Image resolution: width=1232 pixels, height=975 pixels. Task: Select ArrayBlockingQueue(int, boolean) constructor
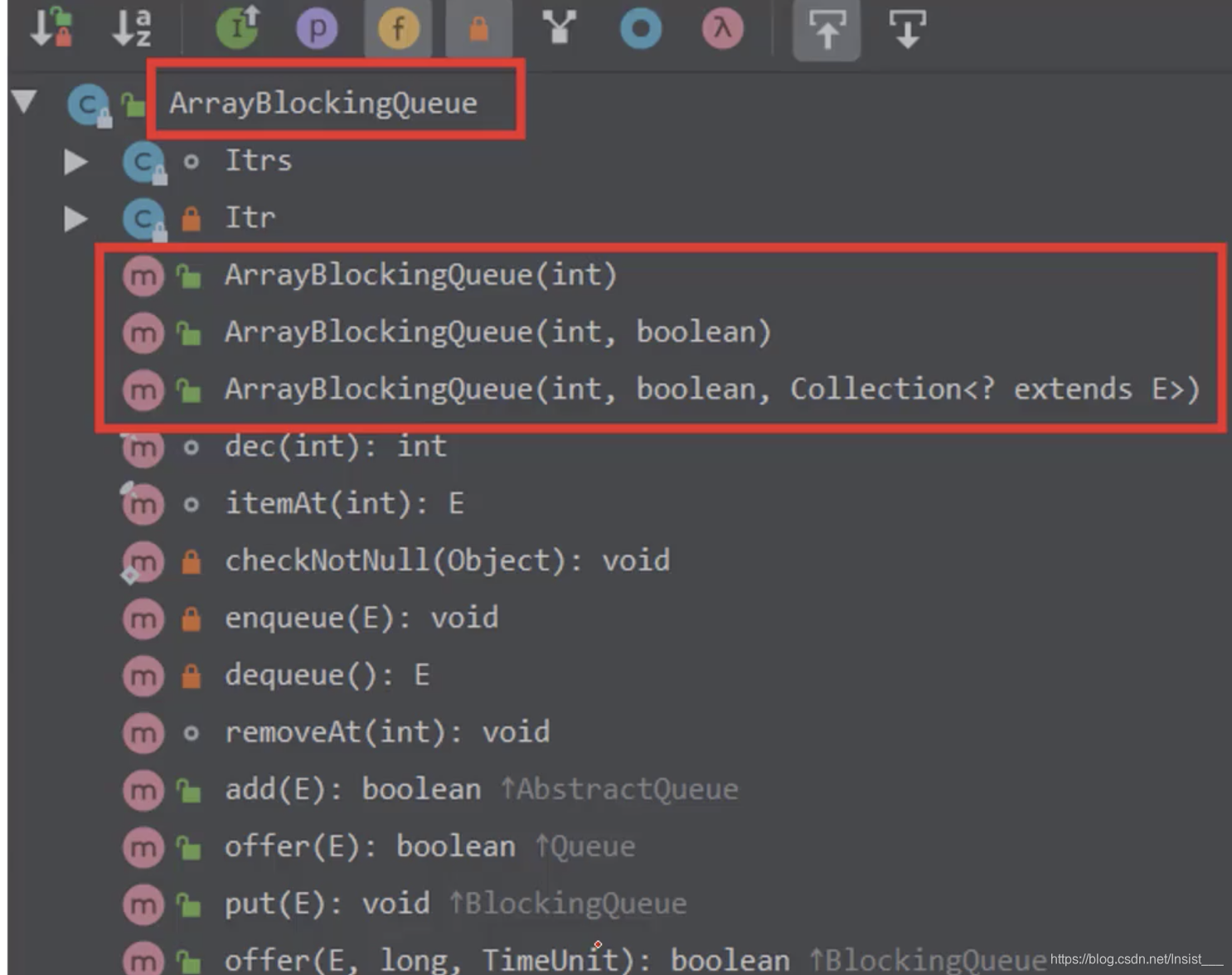click(x=498, y=332)
